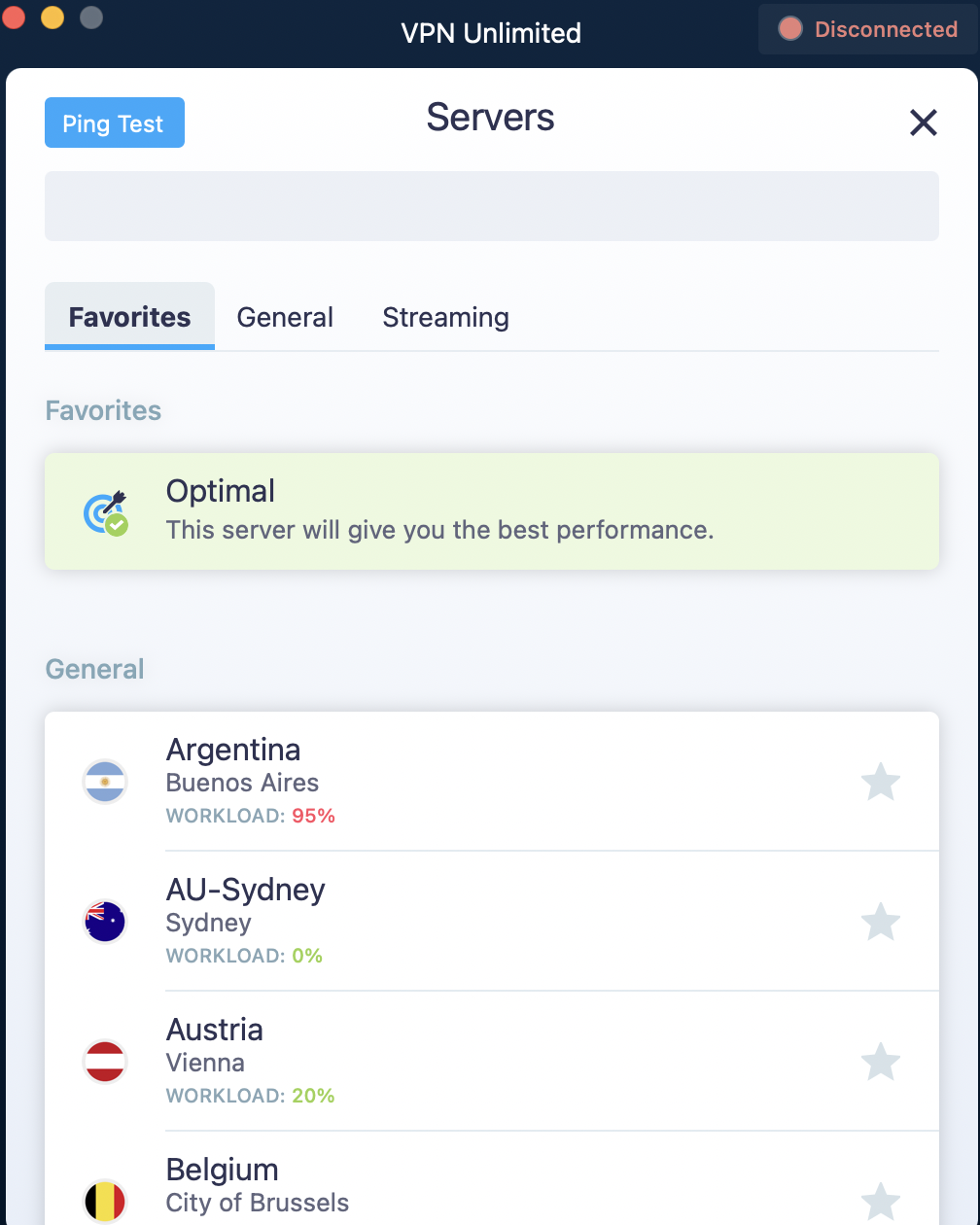Image resolution: width=980 pixels, height=1225 pixels.
Task: Favorite the Argentina Buenos Aires server
Action: coord(881,782)
